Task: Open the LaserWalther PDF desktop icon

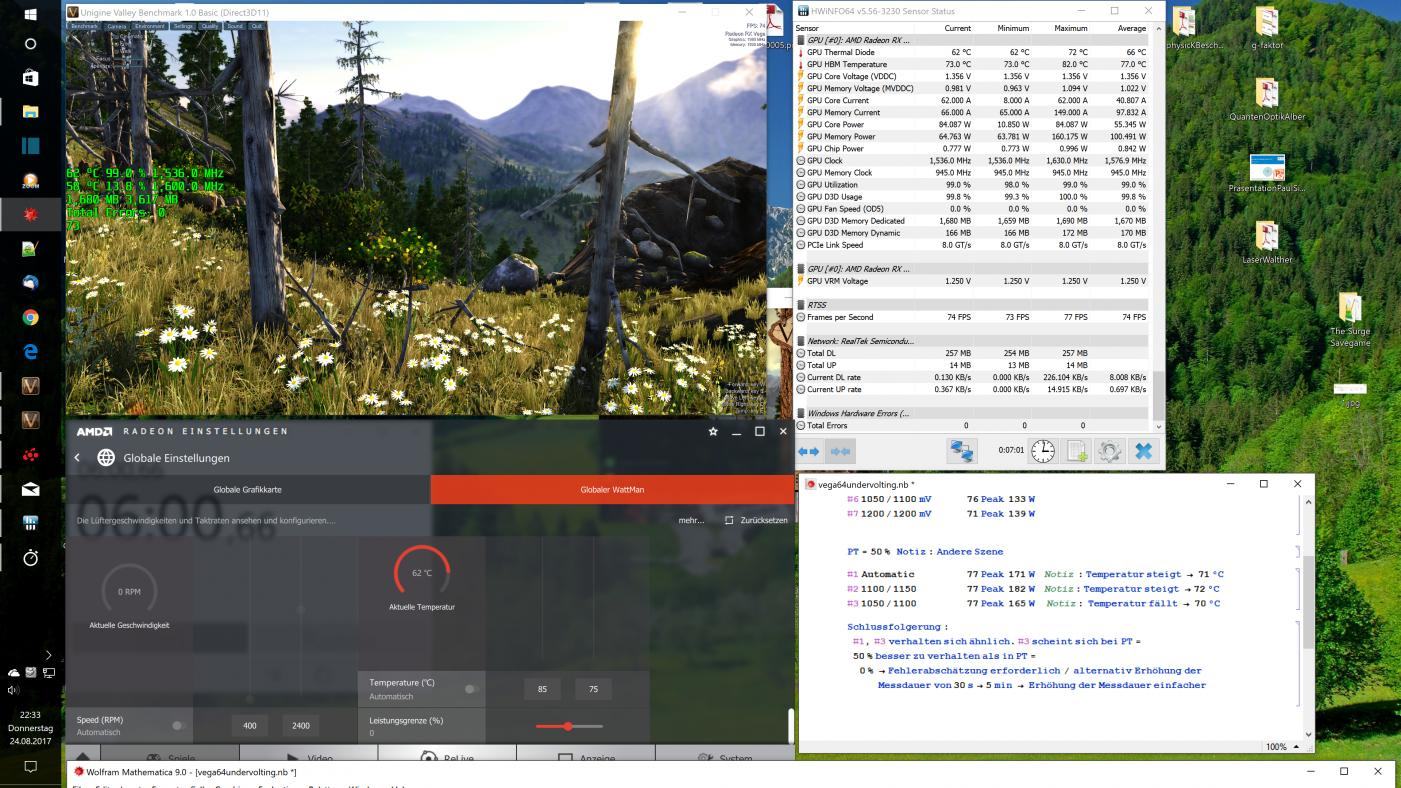Action: [x=1267, y=243]
